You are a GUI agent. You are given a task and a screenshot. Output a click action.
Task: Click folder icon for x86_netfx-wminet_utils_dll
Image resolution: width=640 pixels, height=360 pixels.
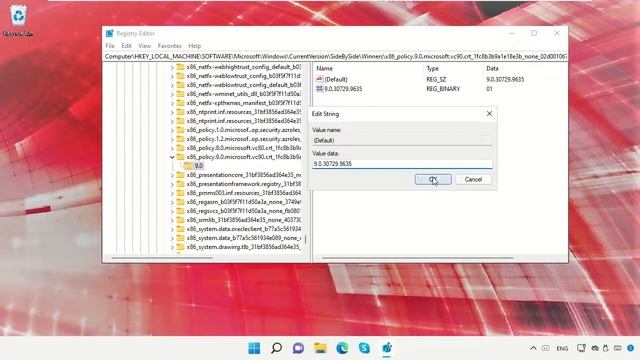pos(180,94)
